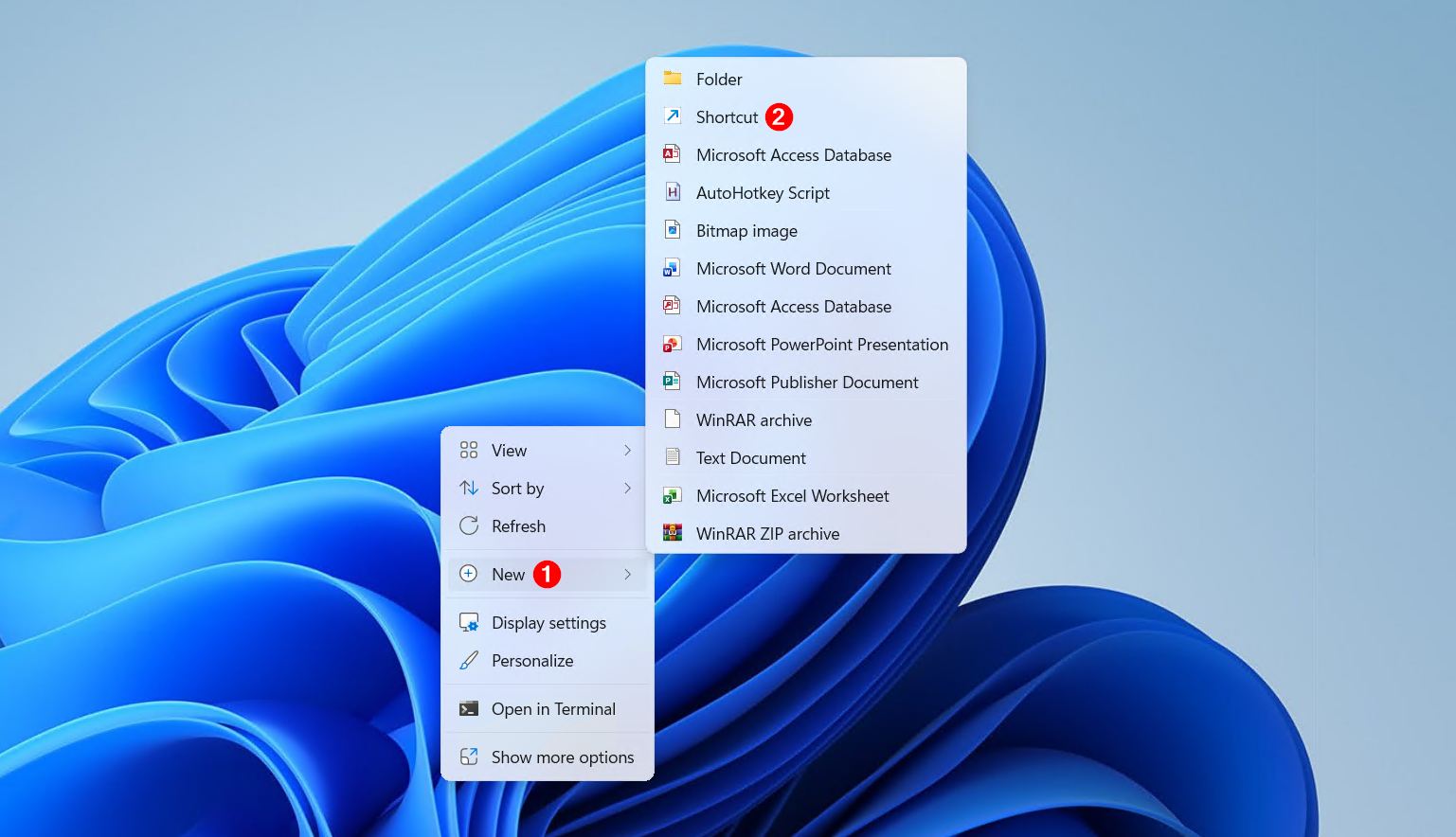This screenshot has width=1456, height=837.
Task: Choose Microsoft Access Database just below Shortcut
Action: point(806,154)
